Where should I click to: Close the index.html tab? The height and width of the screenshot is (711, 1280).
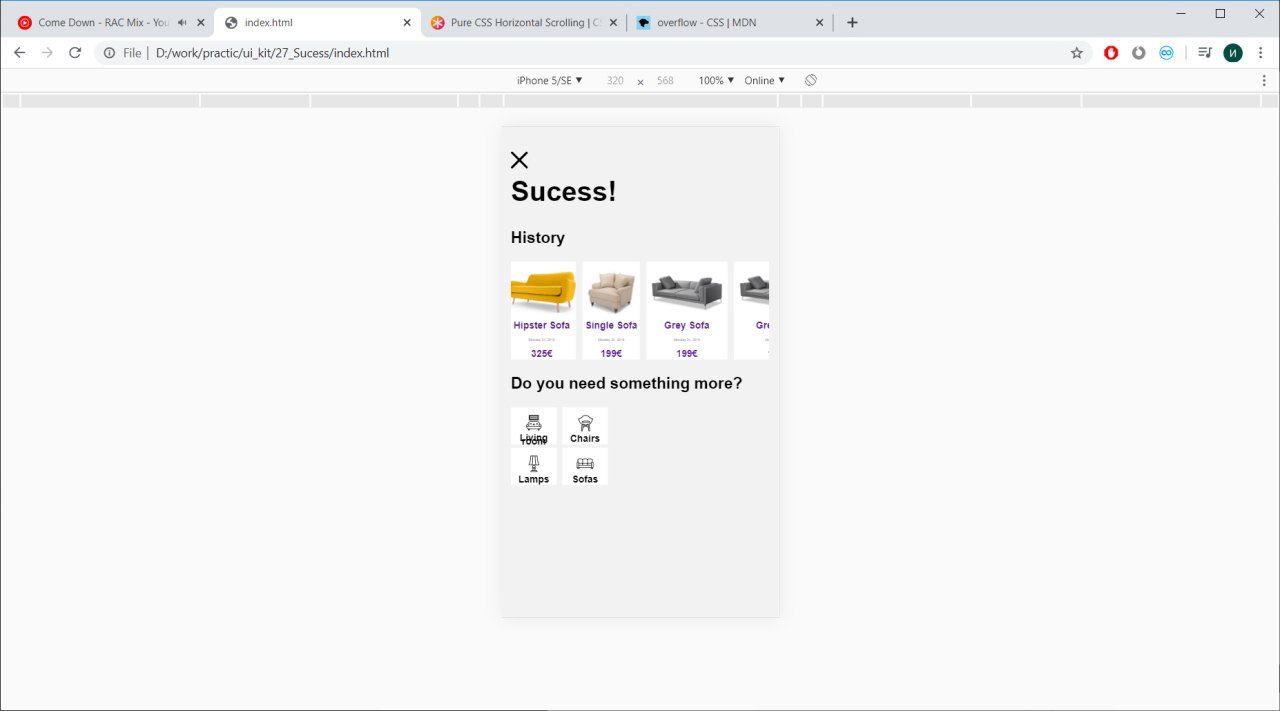click(407, 22)
